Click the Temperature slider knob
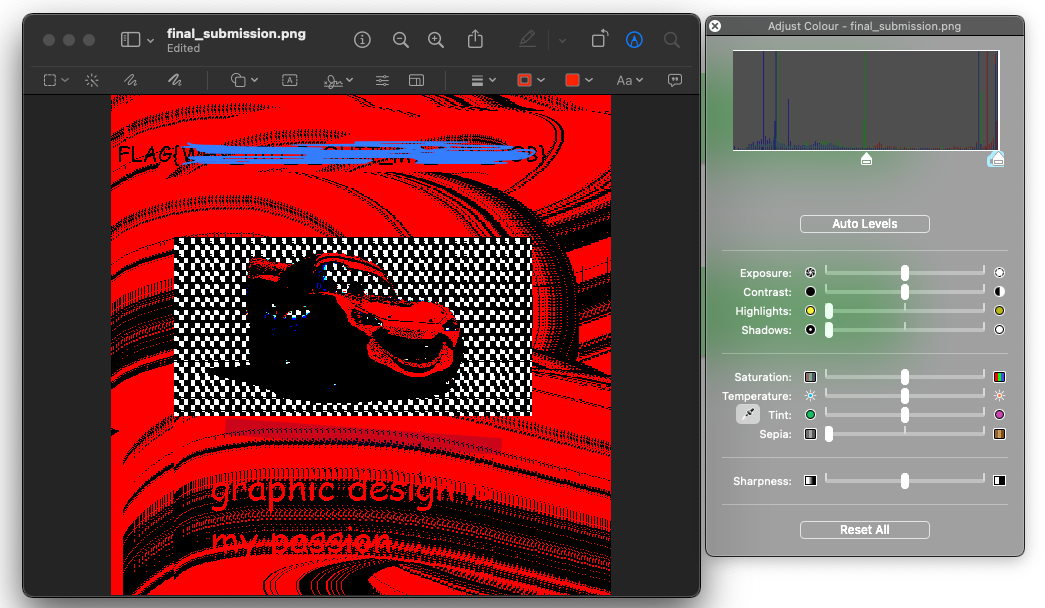The image size is (1045, 608). pos(904,396)
